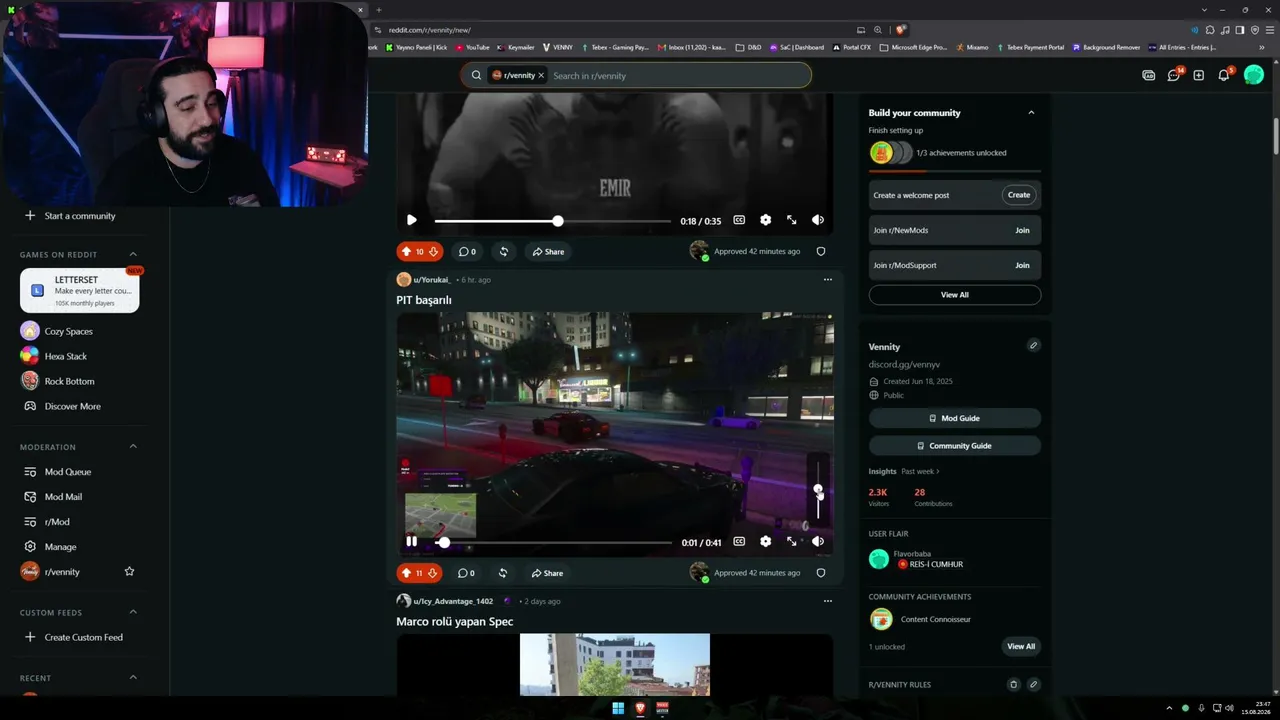Share the top video post
This screenshot has height=720, width=1280.
tap(548, 252)
